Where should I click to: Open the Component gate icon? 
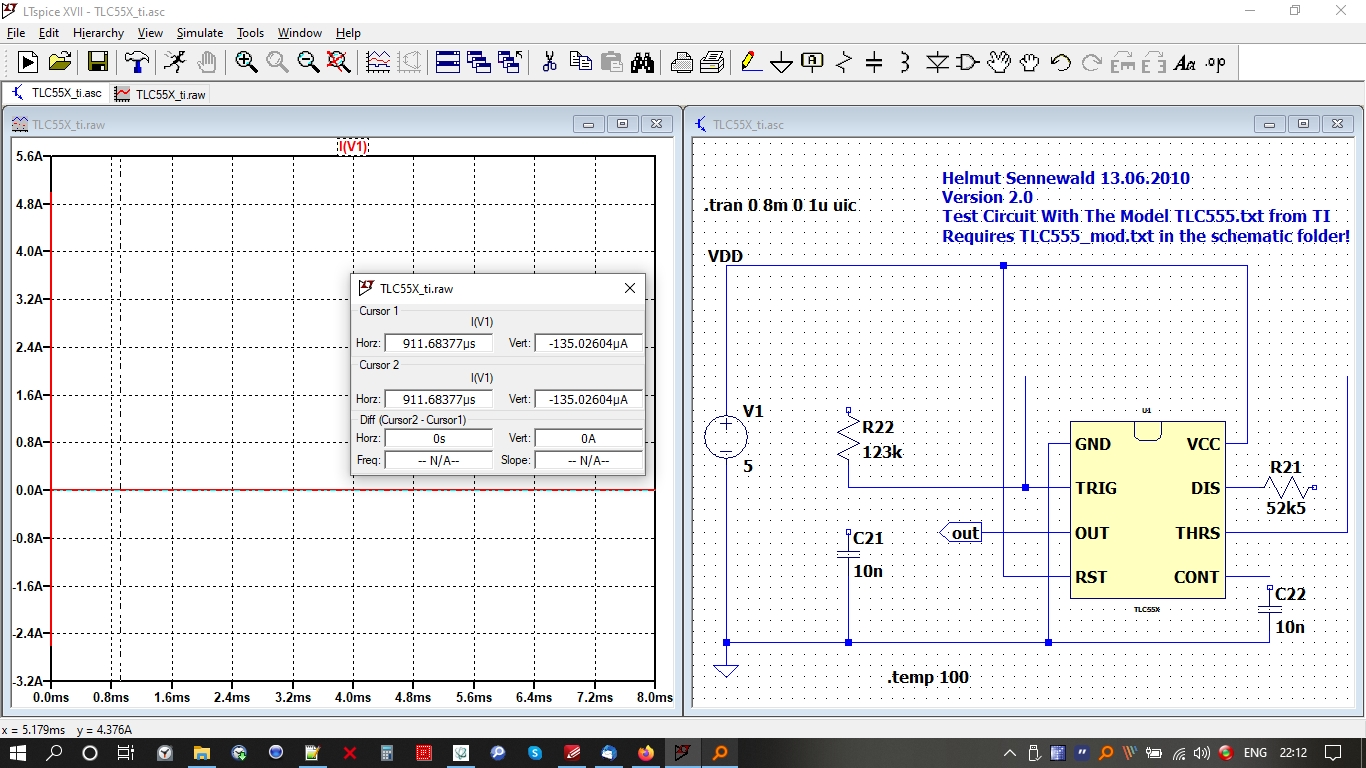tap(968, 62)
